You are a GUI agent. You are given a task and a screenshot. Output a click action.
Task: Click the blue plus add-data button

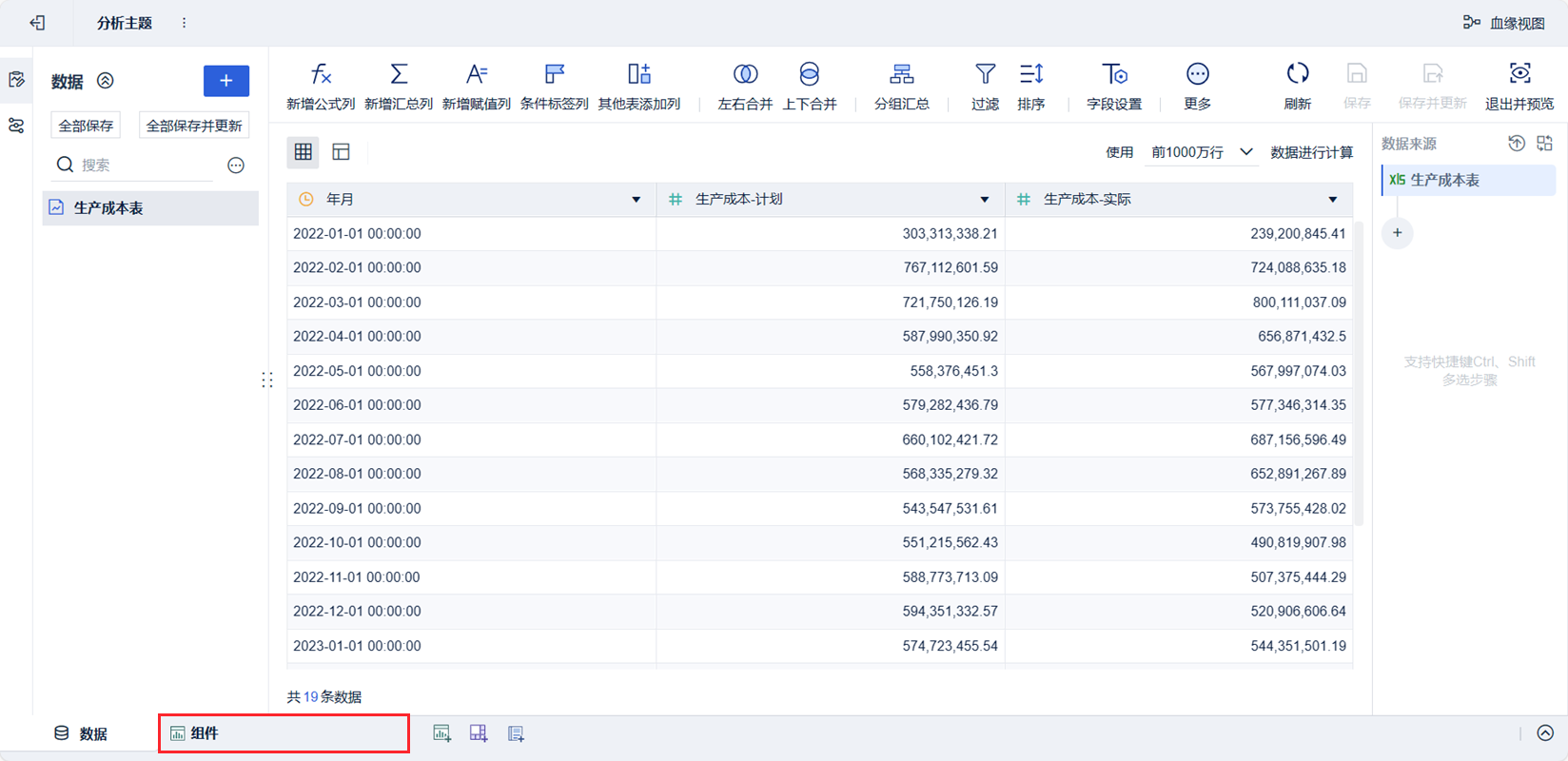[x=226, y=81]
